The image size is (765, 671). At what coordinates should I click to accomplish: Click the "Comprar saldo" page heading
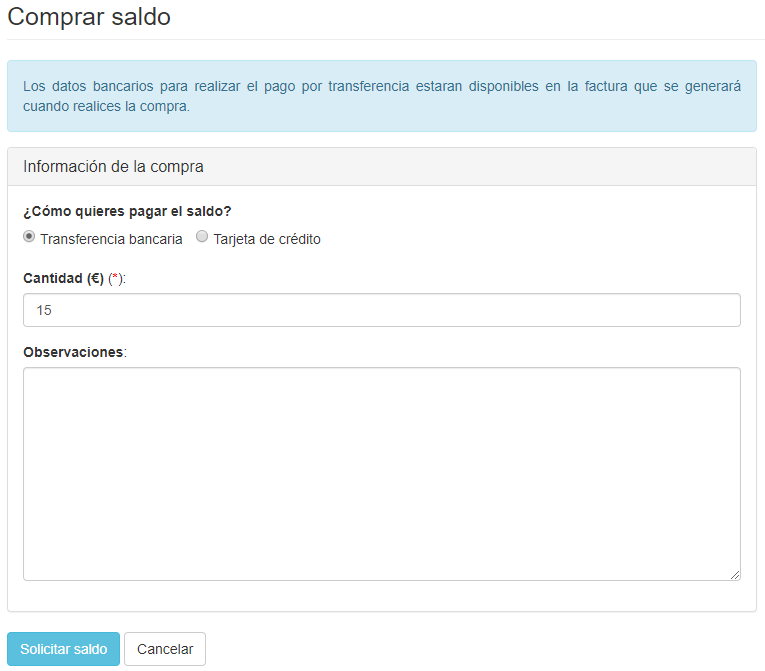tap(89, 17)
